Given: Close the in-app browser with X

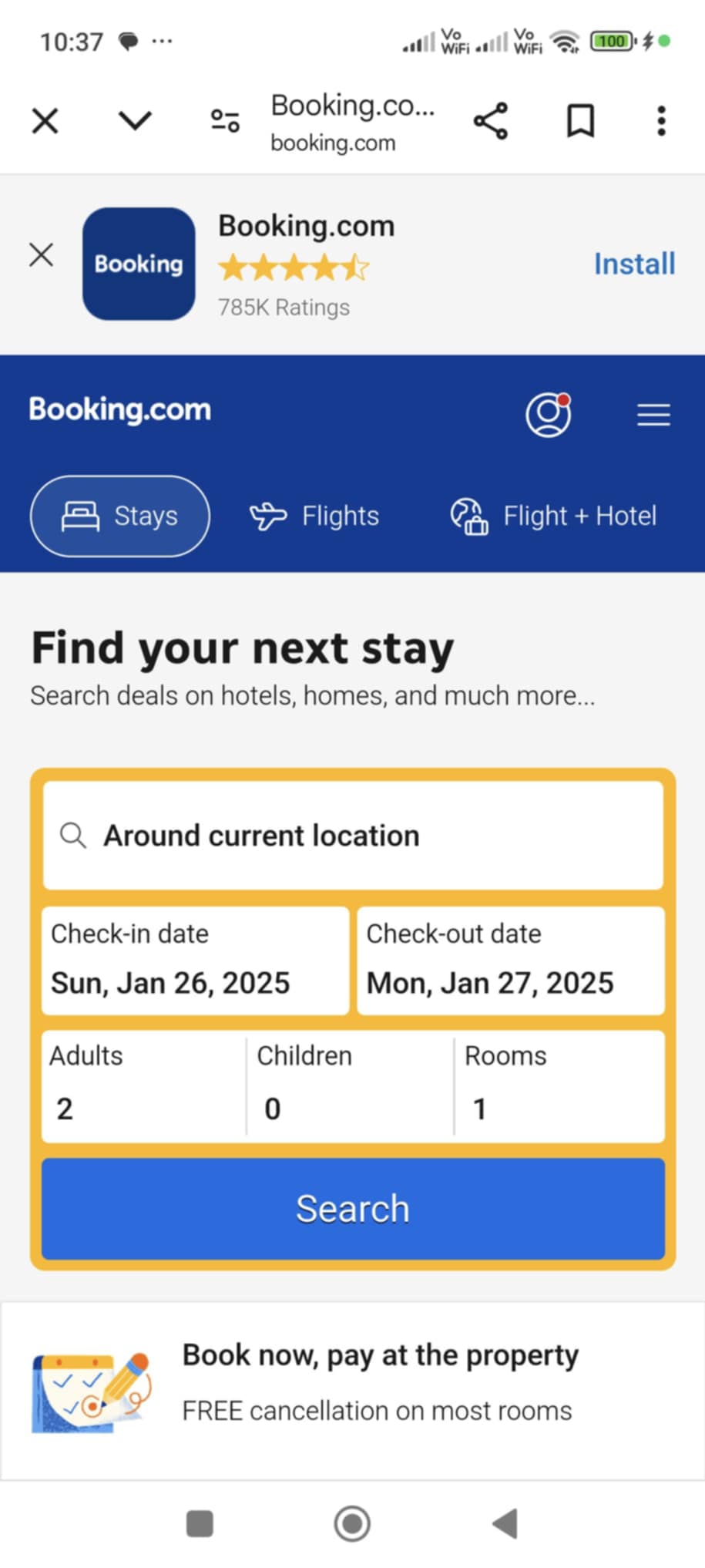Looking at the screenshot, I should coord(45,121).
